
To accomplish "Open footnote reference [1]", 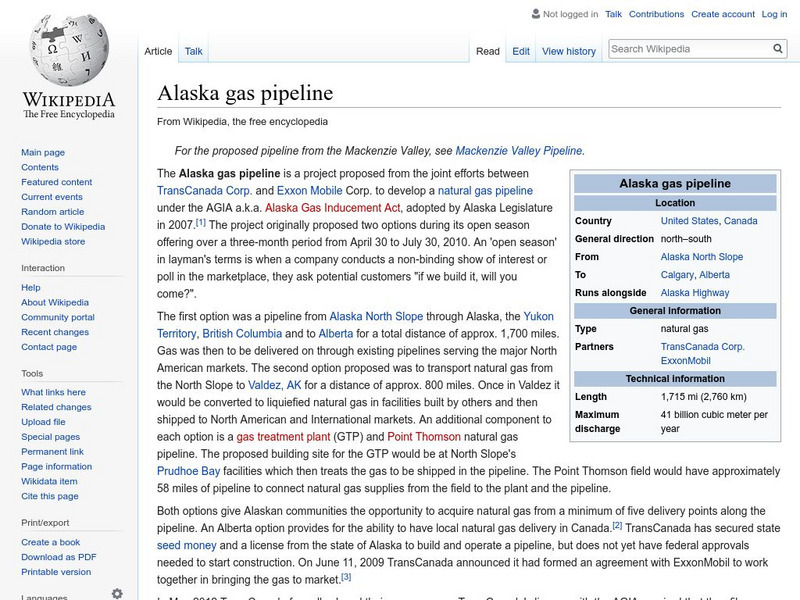I will pos(201,225).
